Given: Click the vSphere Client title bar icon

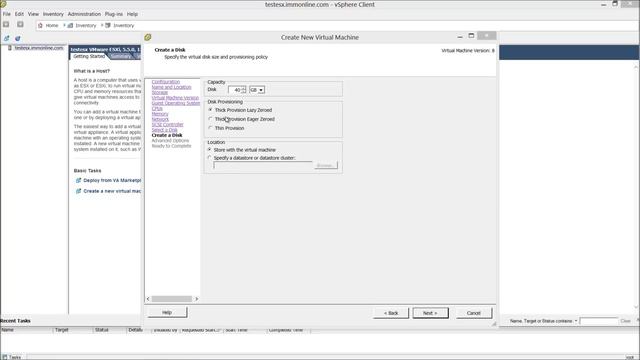Looking at the screenshot, I should [x=3, y=4].
